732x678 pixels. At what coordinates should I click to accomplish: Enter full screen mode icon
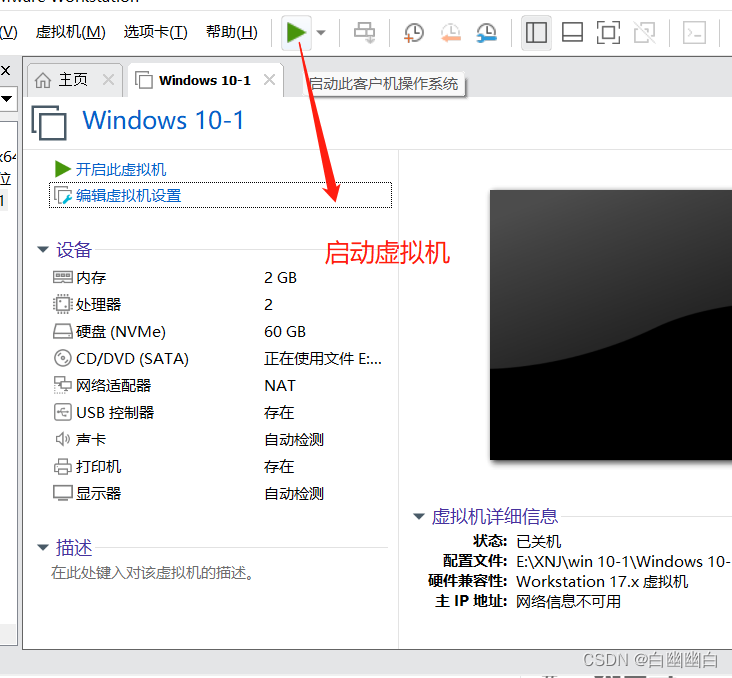(x=608, y=33)
